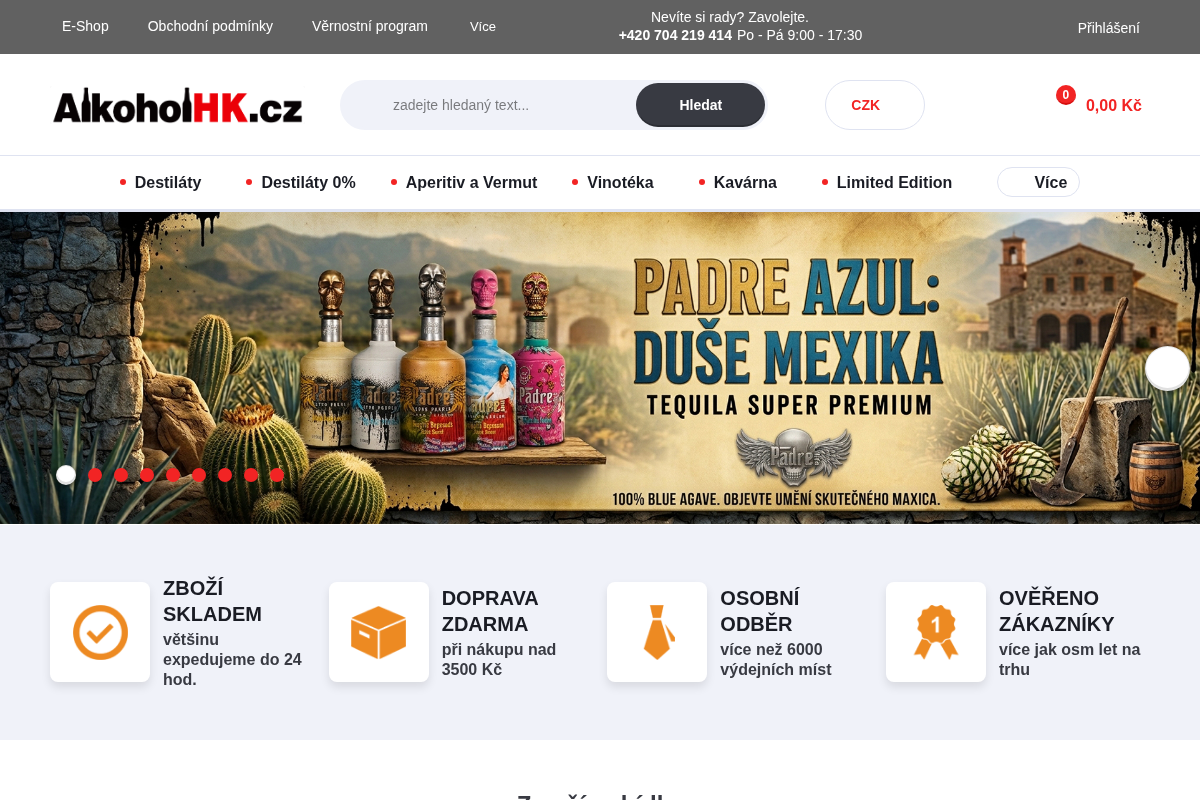Open Obchodní podmínky link

coord(210,26)
